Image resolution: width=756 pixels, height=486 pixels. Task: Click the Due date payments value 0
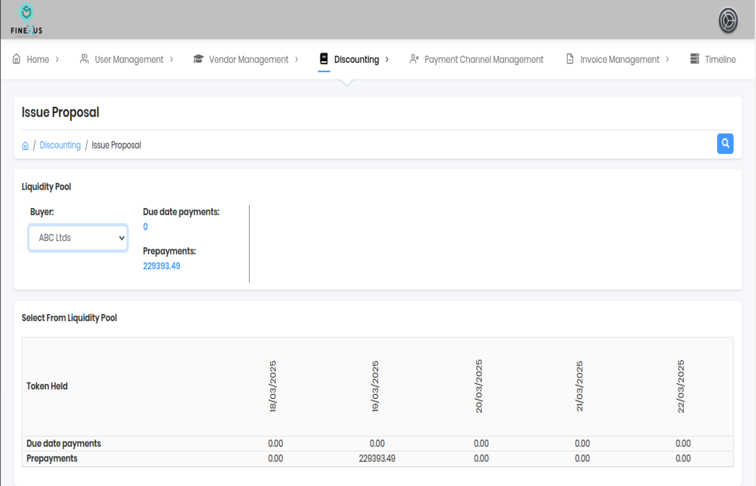(145, 227)
